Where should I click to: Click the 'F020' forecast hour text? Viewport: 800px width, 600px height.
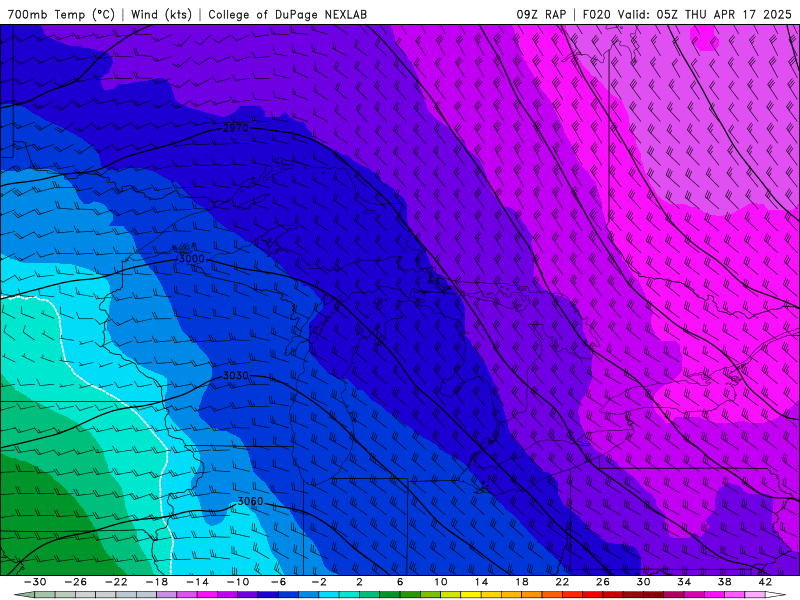pos(597,14)
